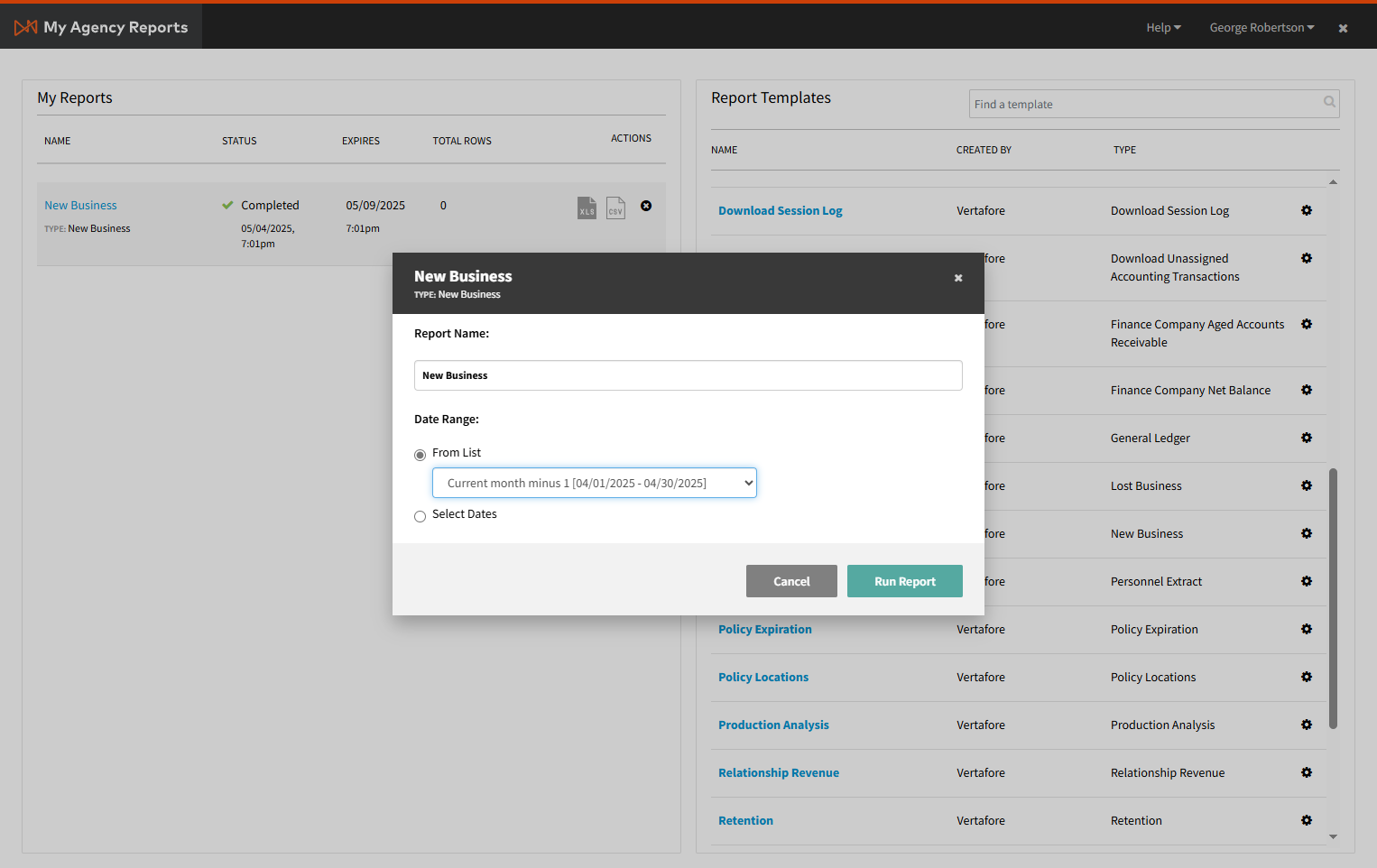Open the gear icon for Policy Locations
1377x868 pixels.
(1307, 677)
